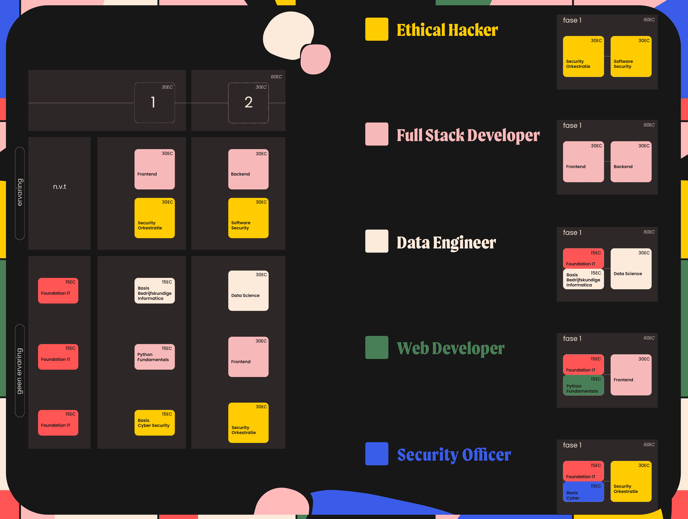Click Frontend card next to Python Fundamentals in grid
The image size is (688, 519).
coord(248,357)
